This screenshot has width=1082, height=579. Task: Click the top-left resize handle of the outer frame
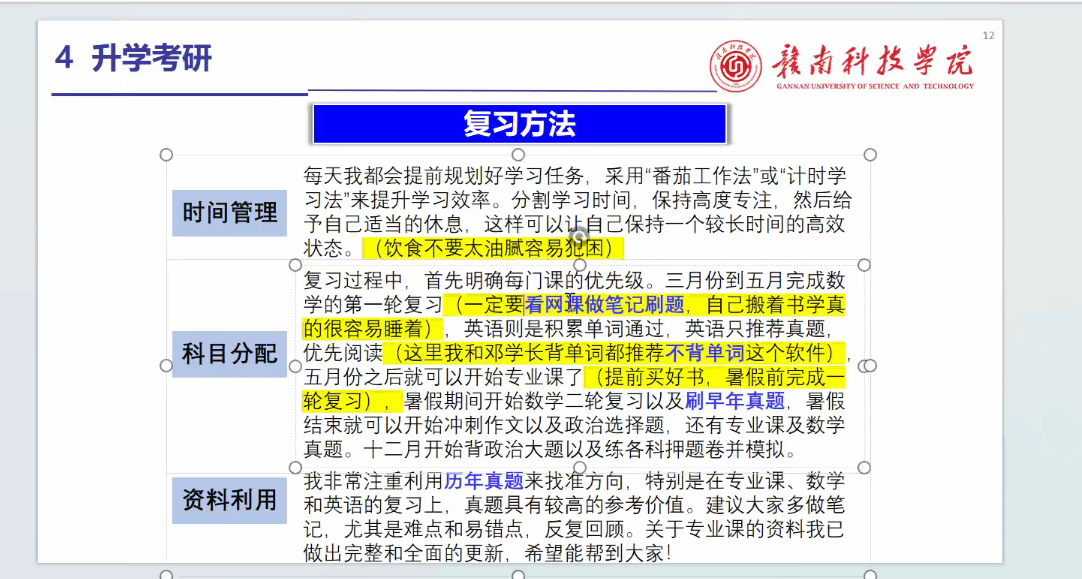click(167, 155)
